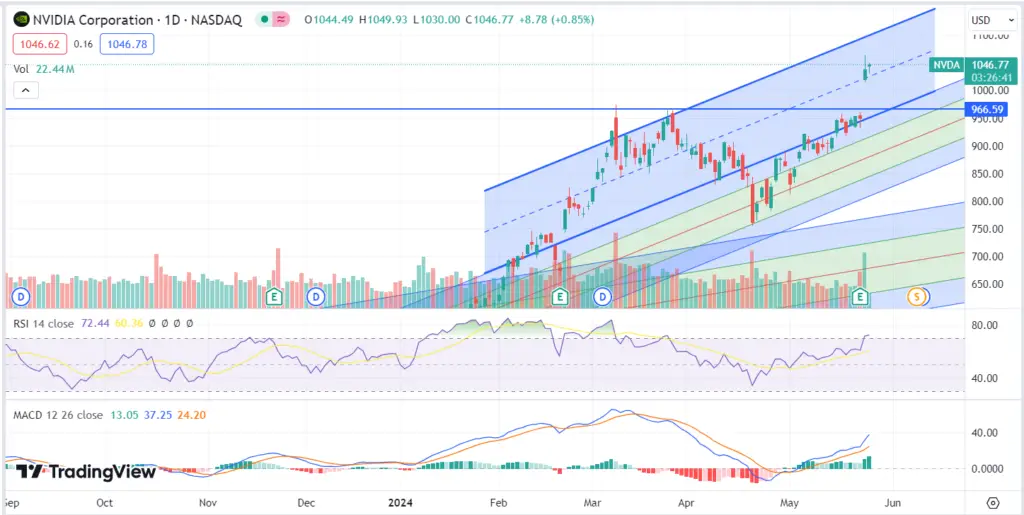Click MACD histogram value 13.05
This screenshot has height=515, width=1024.
pyautogui.click(x=123, y=414)
